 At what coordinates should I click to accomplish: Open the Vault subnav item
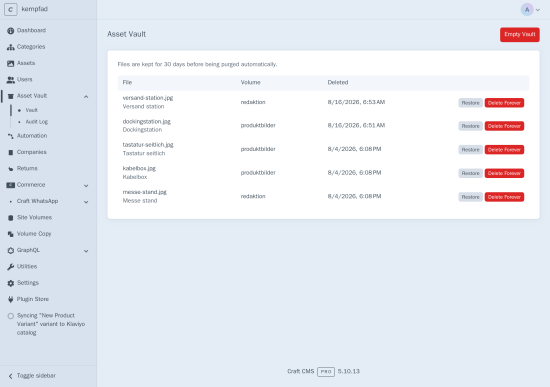pyautogui.click(x=31, y=110)
